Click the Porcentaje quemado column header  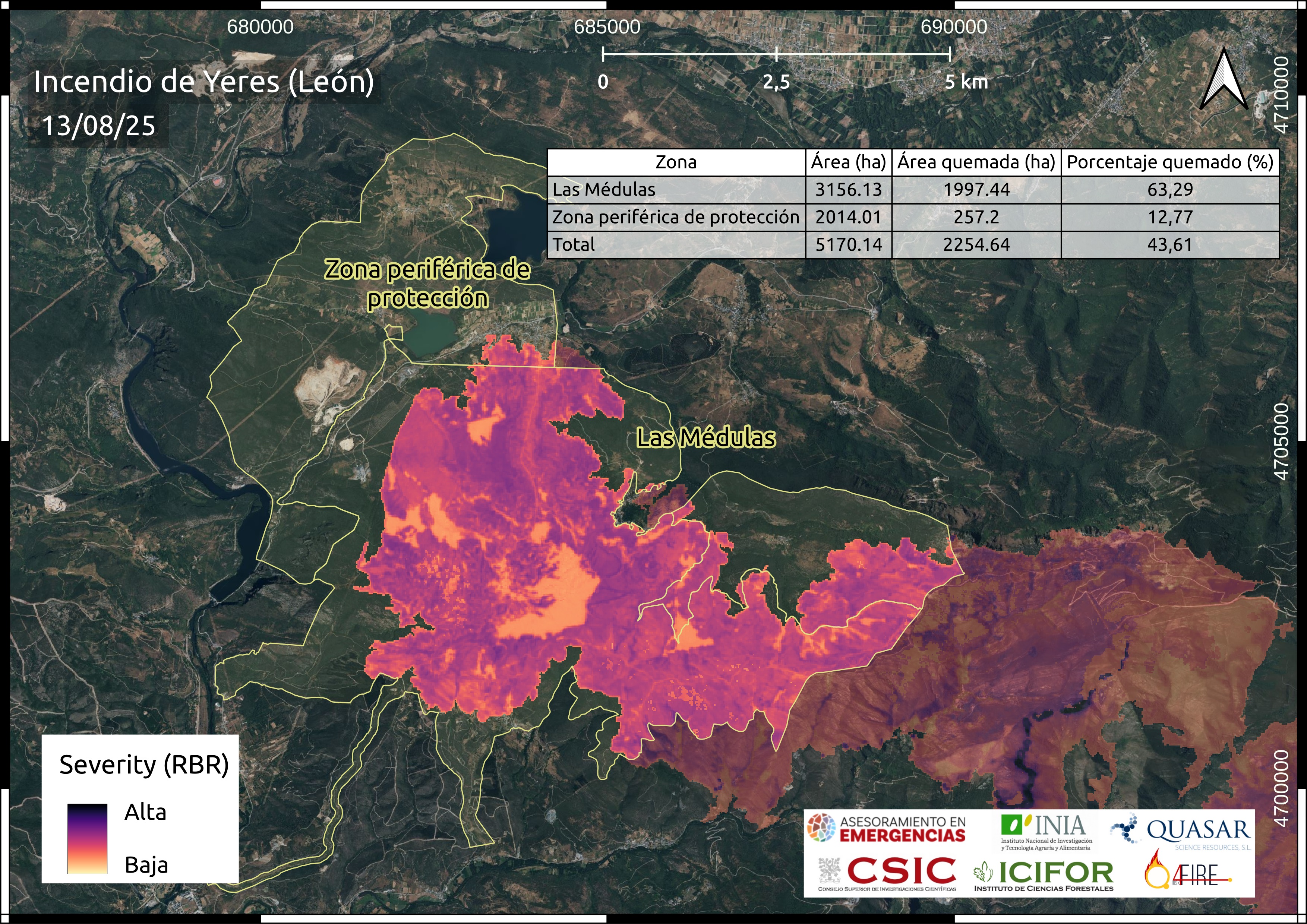(1169, 162)
